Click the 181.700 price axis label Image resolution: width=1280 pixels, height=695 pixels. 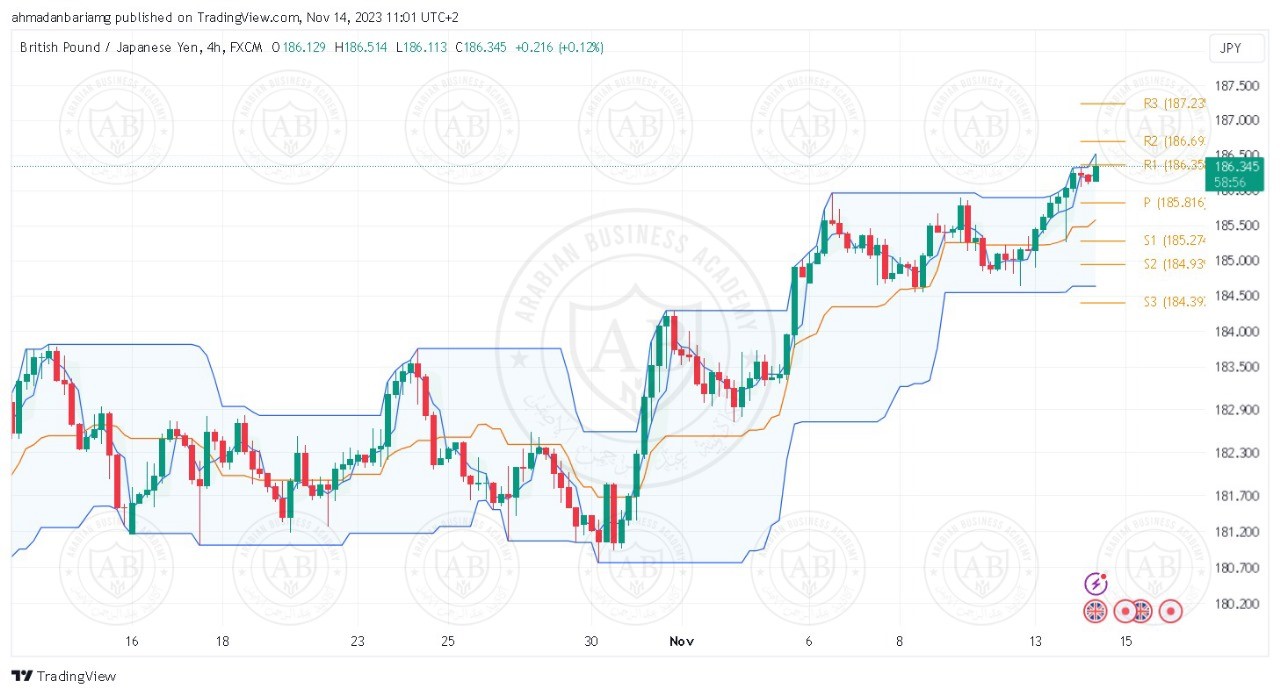click(1239, 496)
